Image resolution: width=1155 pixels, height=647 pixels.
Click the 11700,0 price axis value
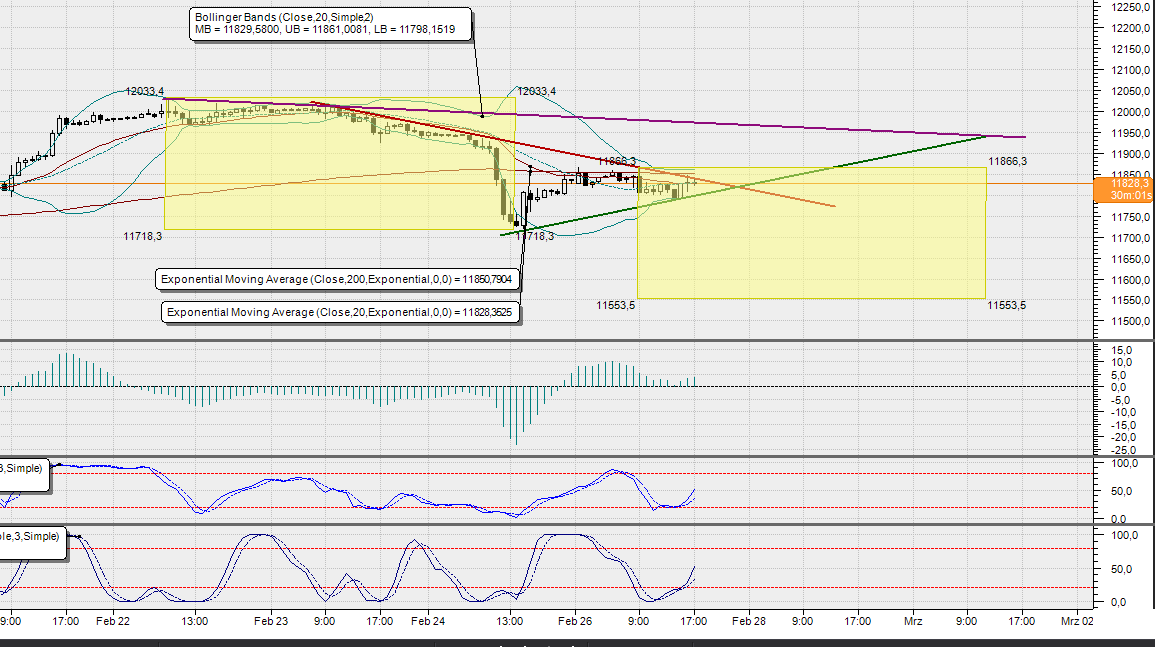(x=1131, y=238)
